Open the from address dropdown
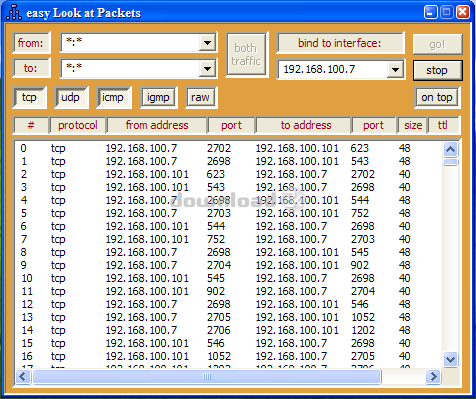476x399 pixels. click(207, 43)
